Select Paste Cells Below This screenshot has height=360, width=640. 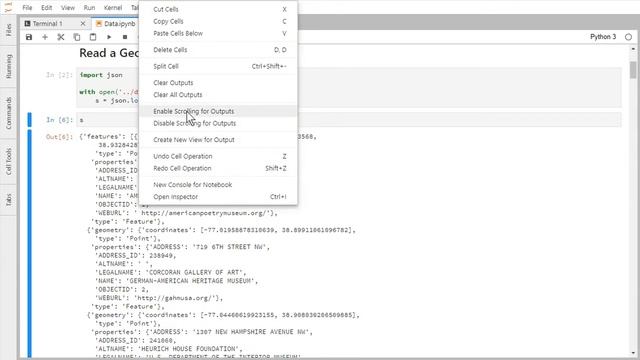tap(218, 33)
